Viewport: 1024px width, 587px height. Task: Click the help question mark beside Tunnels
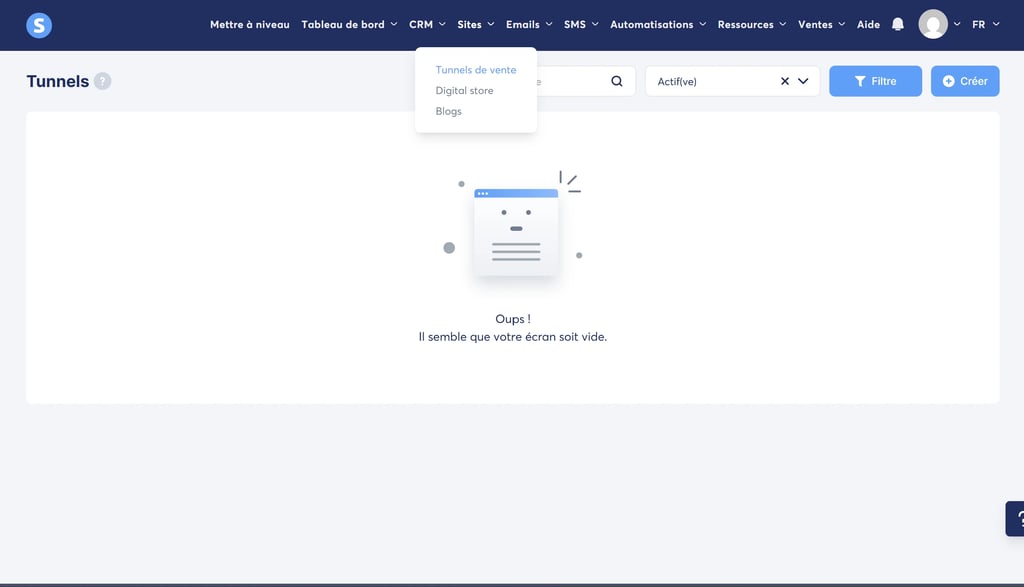coord(103,81)
